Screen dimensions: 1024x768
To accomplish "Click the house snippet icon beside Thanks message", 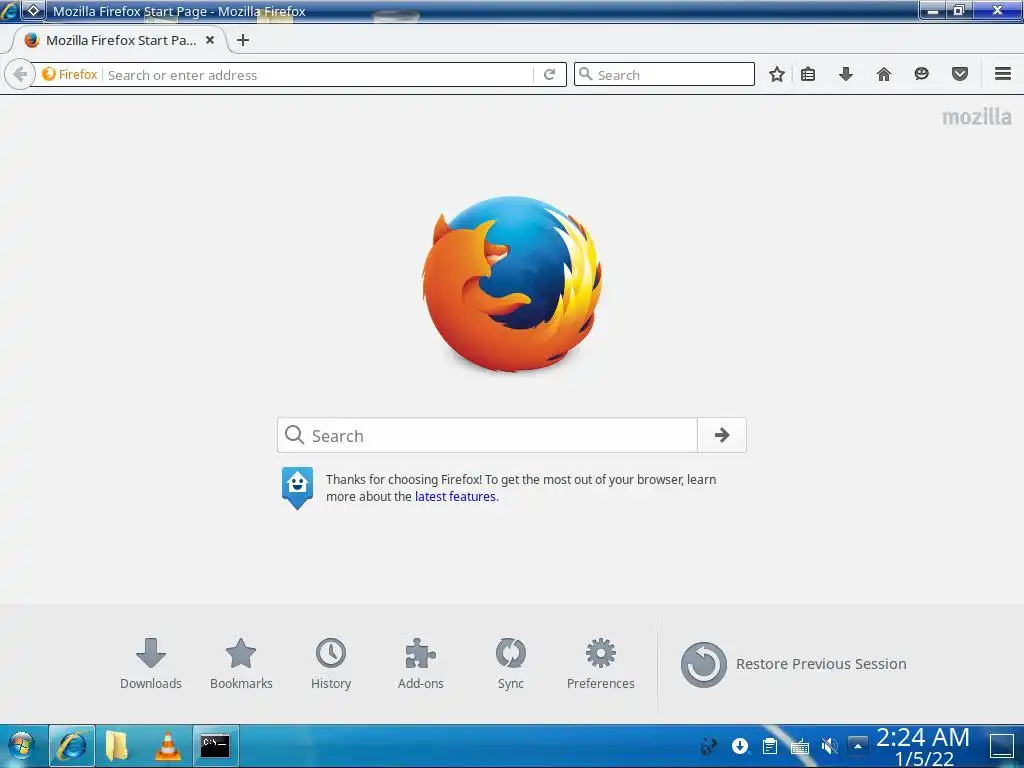I will coord(297,487).
